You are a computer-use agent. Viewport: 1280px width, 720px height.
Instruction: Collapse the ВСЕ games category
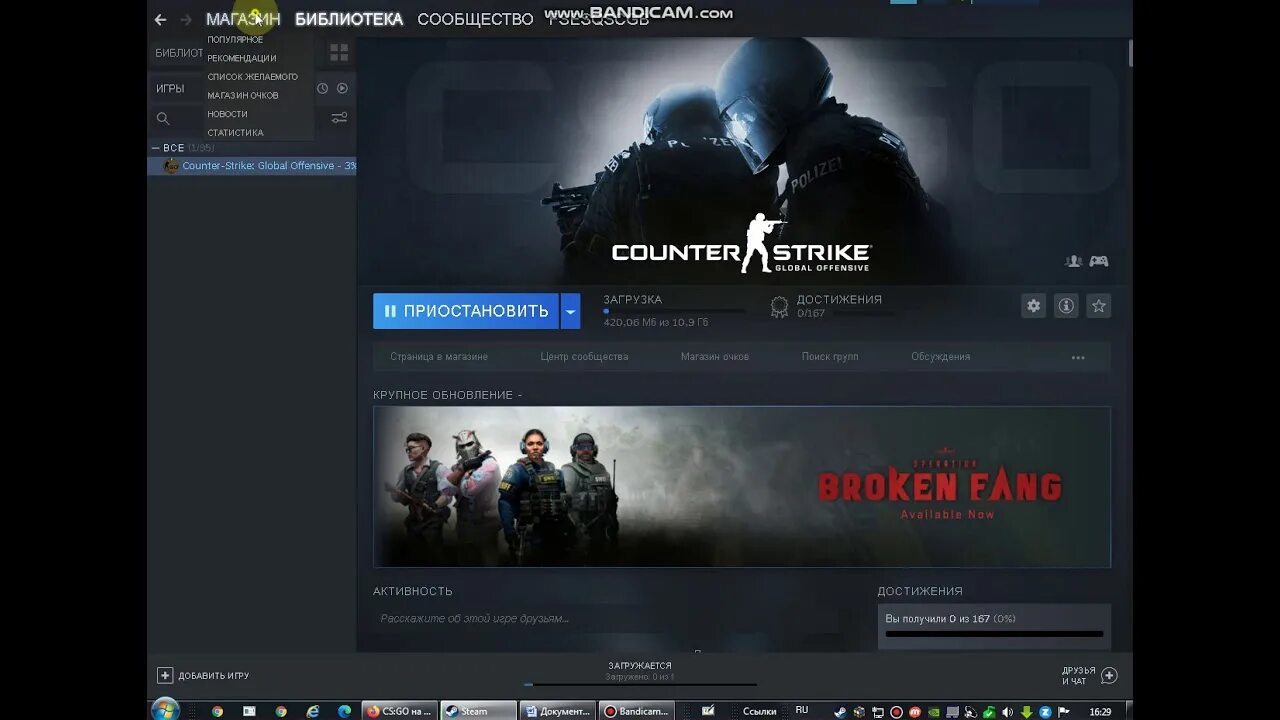point(156,148)
